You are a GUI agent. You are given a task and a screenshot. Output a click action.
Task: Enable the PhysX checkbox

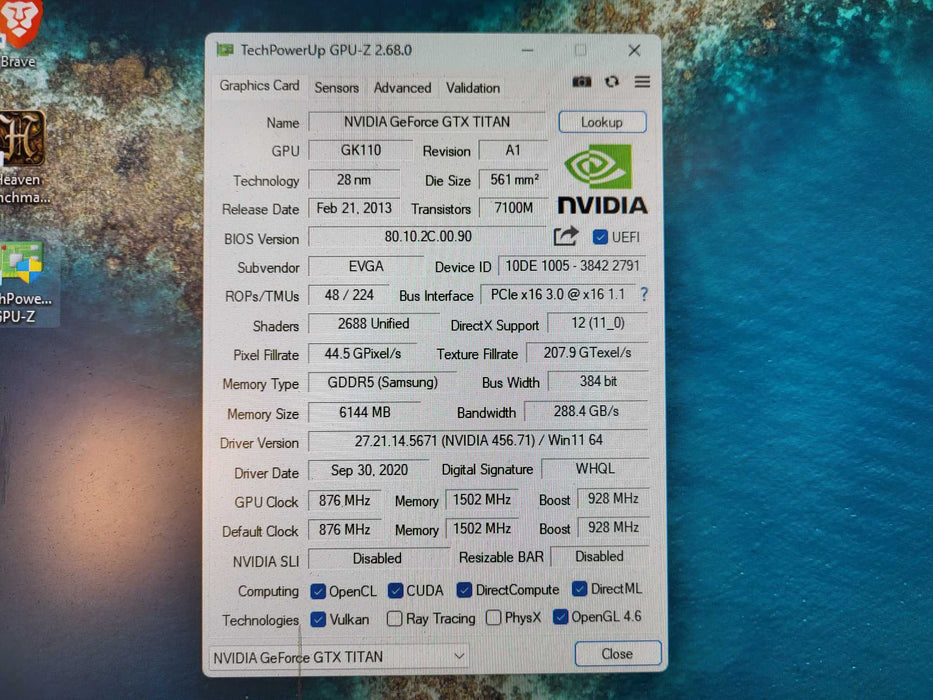coord(493,618)
